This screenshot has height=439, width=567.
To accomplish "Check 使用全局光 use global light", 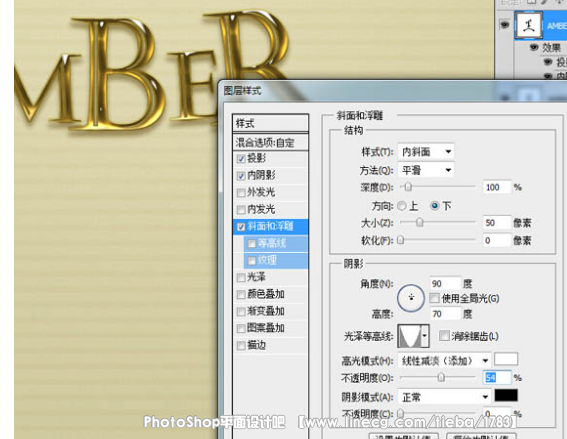I will pos(434,298).
